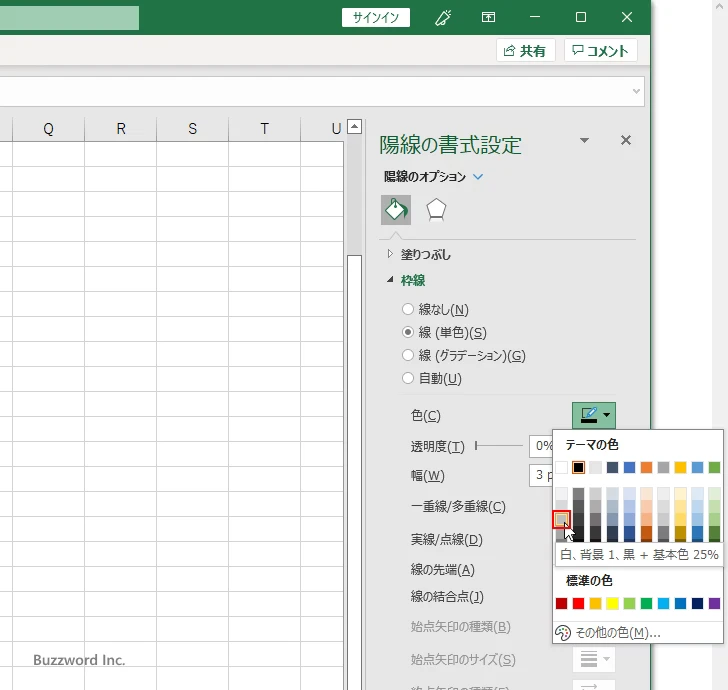Select the 線 (単色)(S) radio button

tap(408, 332)
